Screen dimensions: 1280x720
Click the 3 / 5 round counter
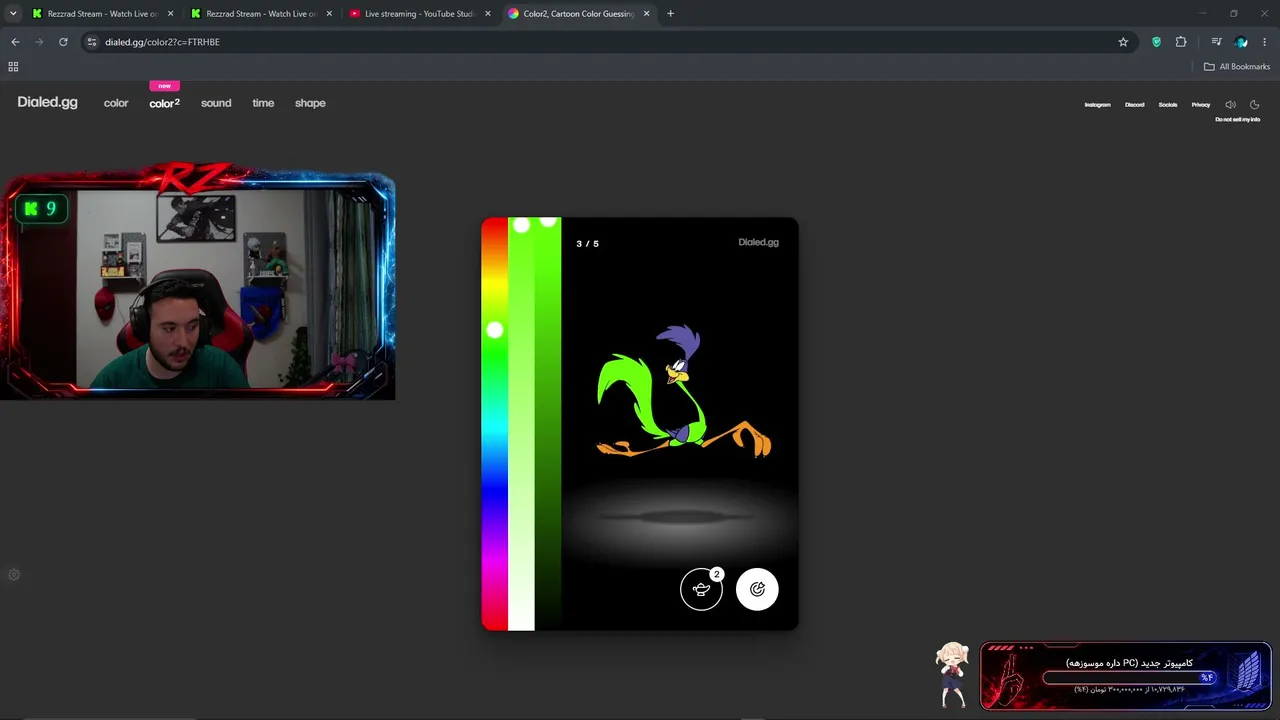pos(588,244)
